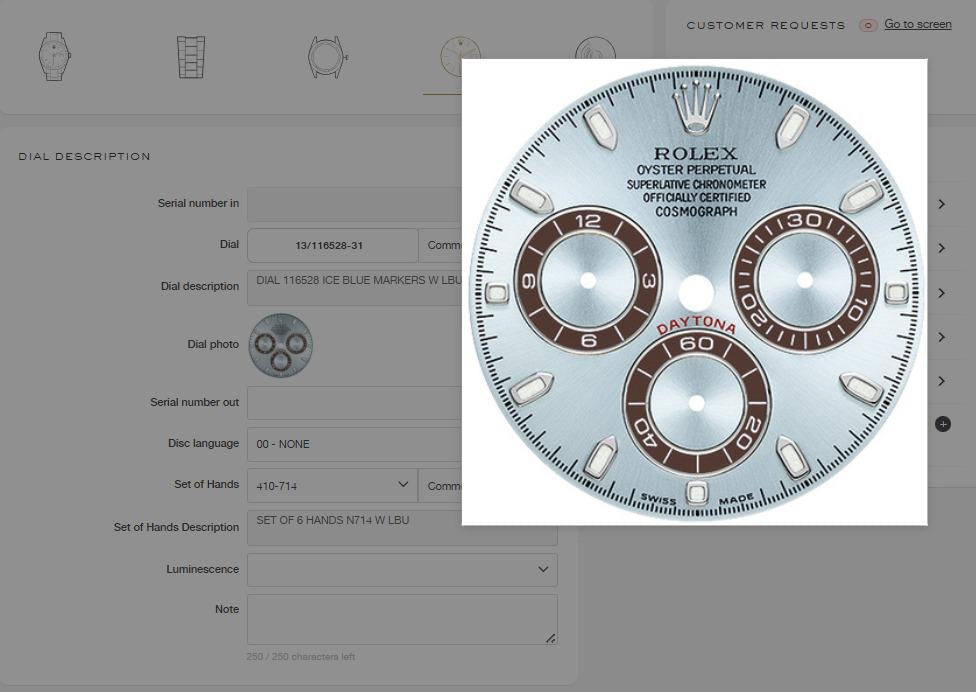Expand the topmost chevron in right panel
The image size is (976, 692).
tap(941, 204)
